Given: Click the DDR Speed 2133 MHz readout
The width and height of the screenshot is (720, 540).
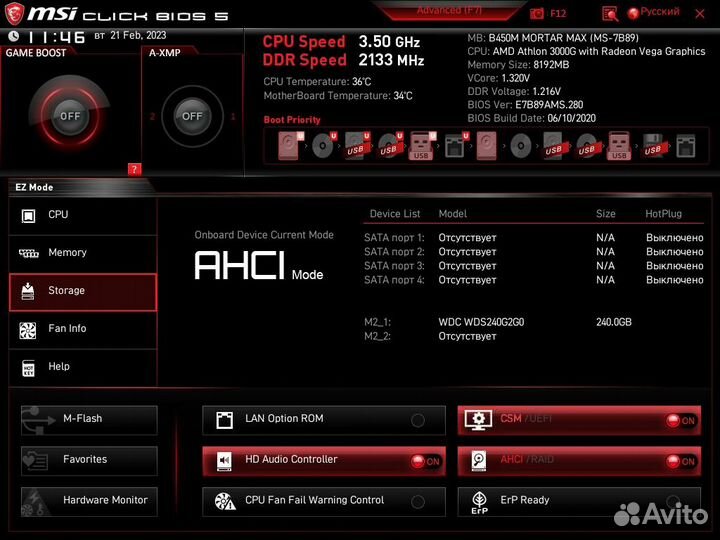Looking at the screenshot, I should tap(343, 60).
